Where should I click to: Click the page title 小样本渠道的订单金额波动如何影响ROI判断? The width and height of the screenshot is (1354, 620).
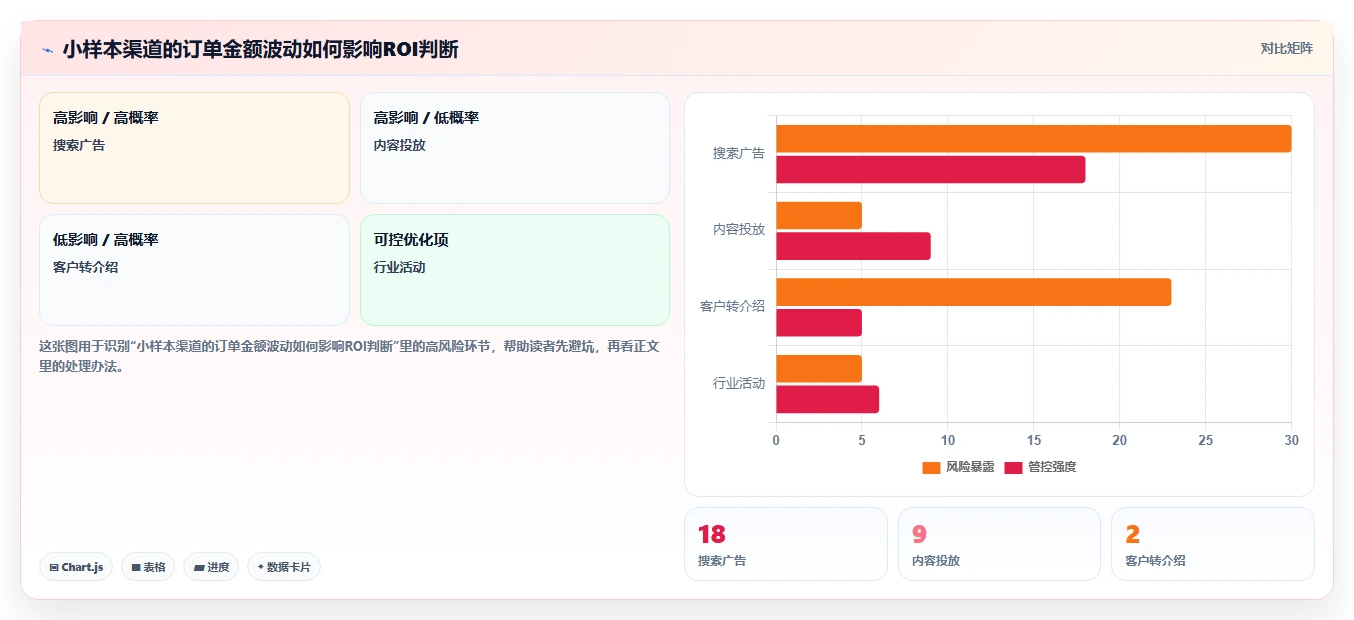click(x=260, y=49)
